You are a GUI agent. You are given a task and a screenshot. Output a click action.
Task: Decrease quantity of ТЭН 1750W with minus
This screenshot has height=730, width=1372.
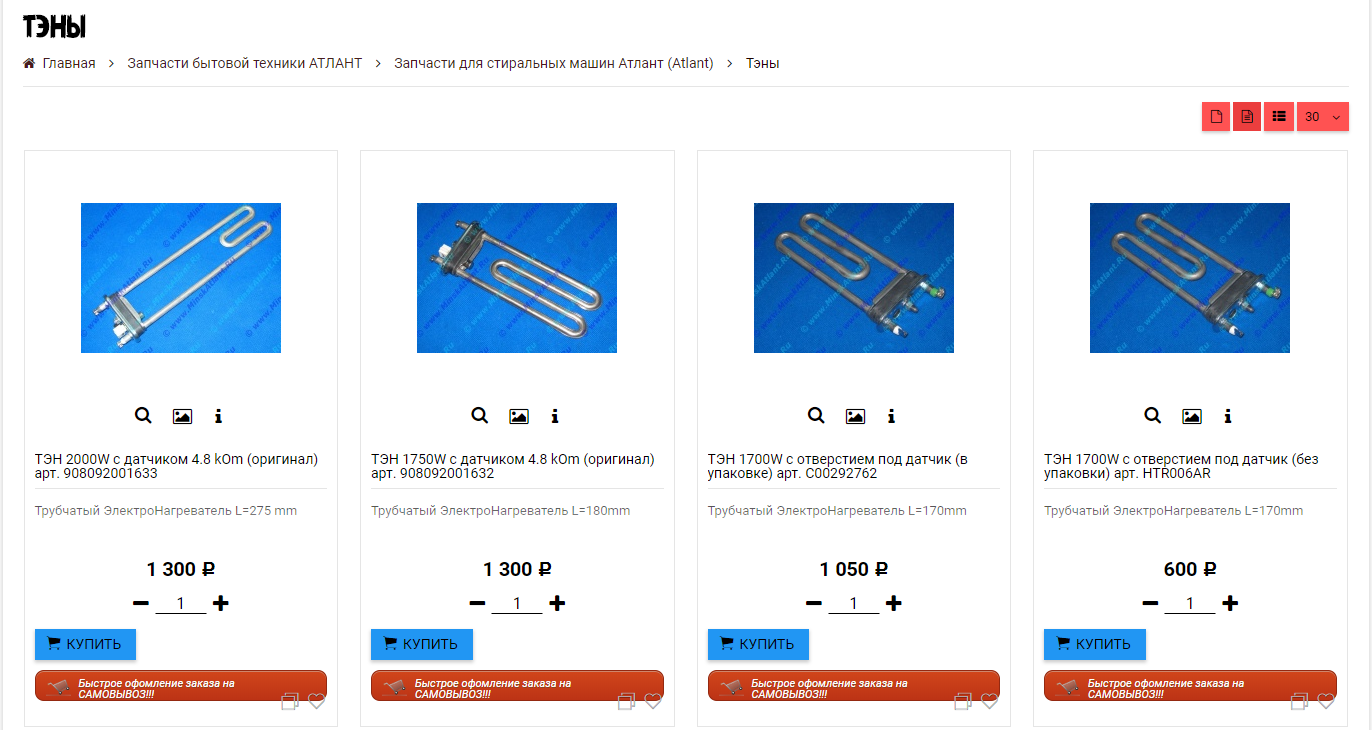tap(477, 603)
